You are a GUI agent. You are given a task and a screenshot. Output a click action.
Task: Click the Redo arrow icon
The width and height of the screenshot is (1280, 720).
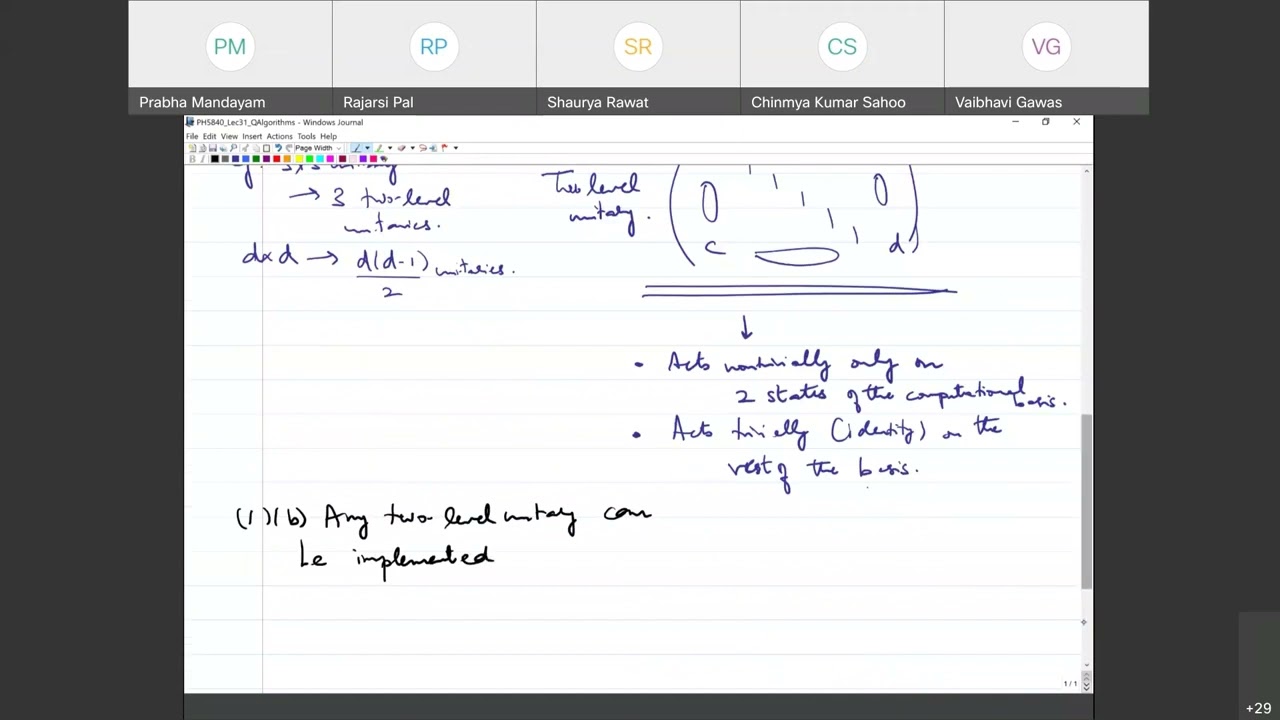tap(289, 148)
